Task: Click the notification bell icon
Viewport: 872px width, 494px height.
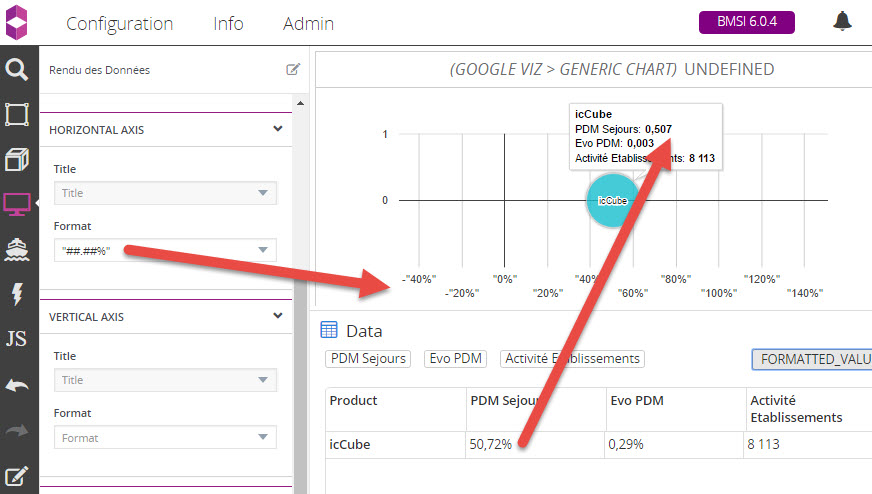Action: click(843, 21)
